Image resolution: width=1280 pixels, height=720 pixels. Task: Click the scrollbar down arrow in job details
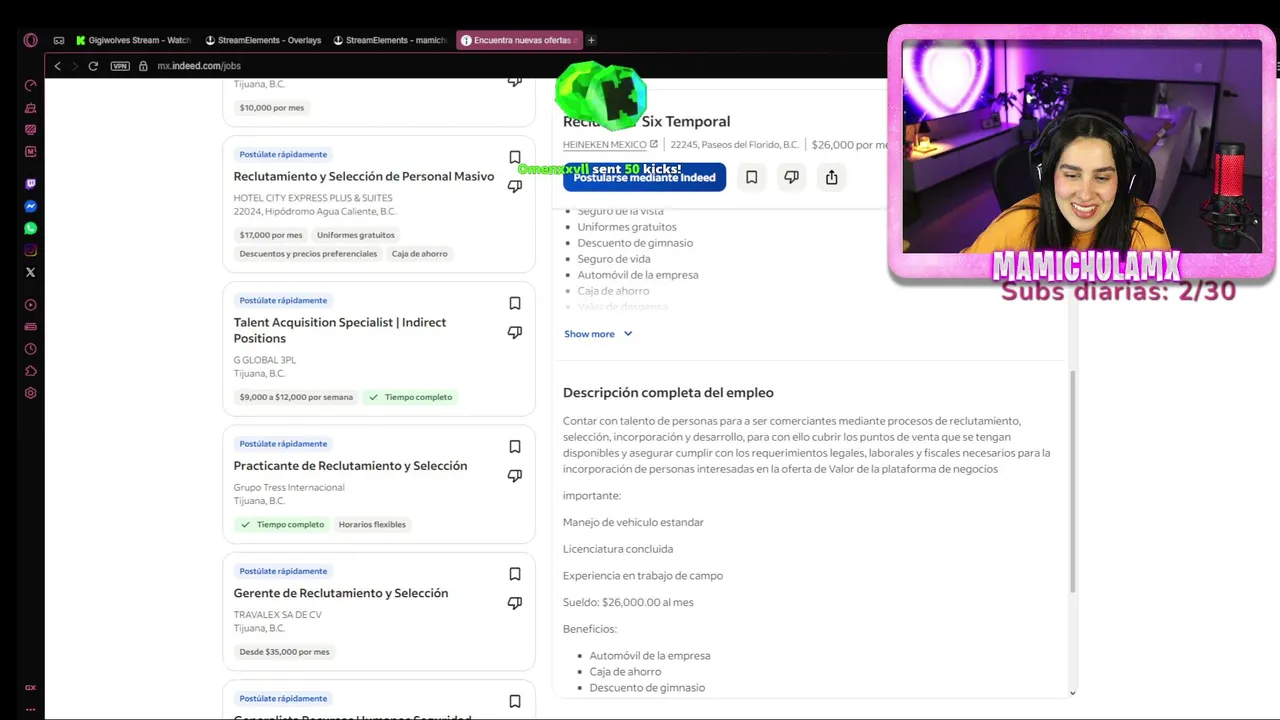pos(1072,693)
